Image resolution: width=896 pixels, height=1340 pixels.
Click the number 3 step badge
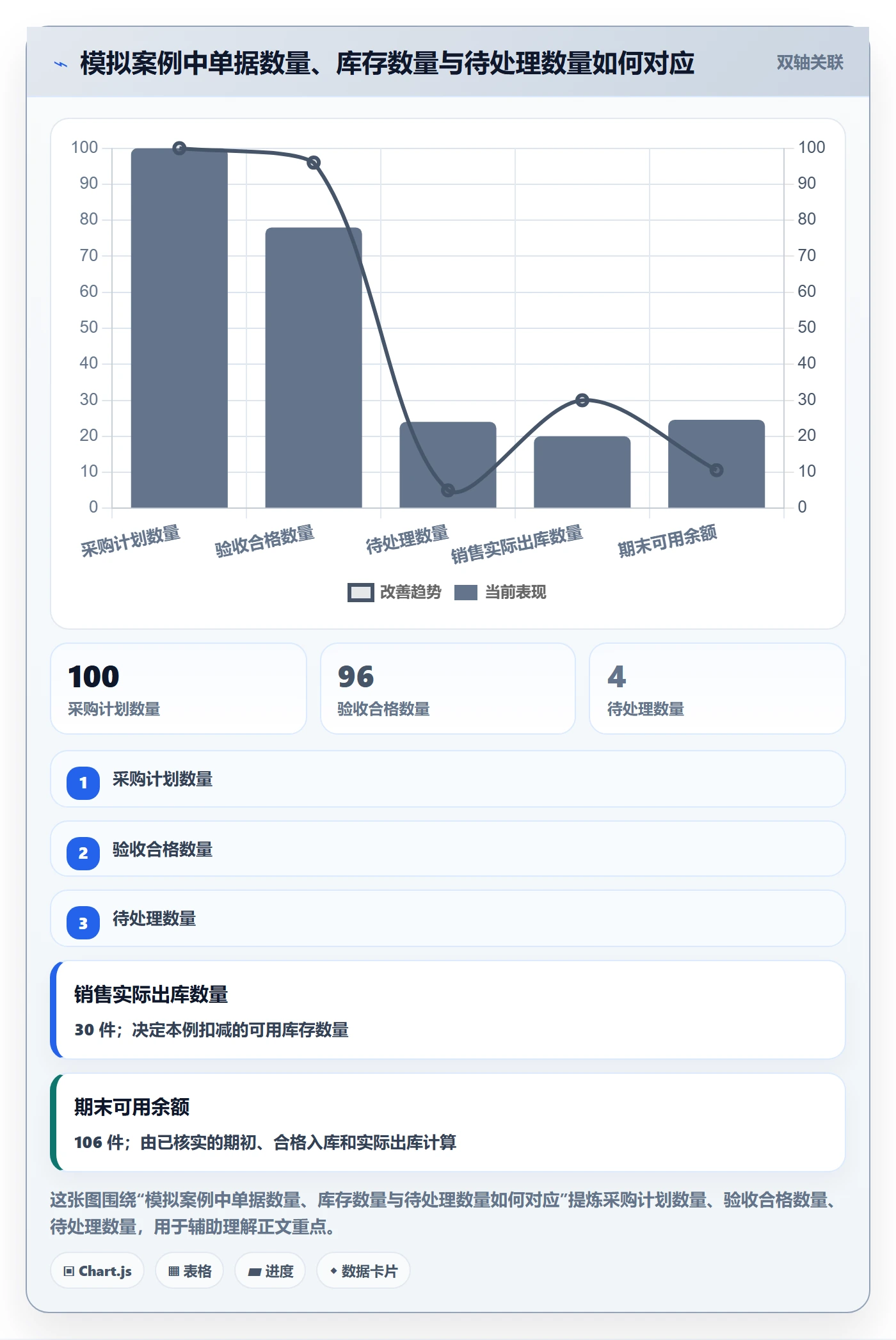tap(83, 923)
